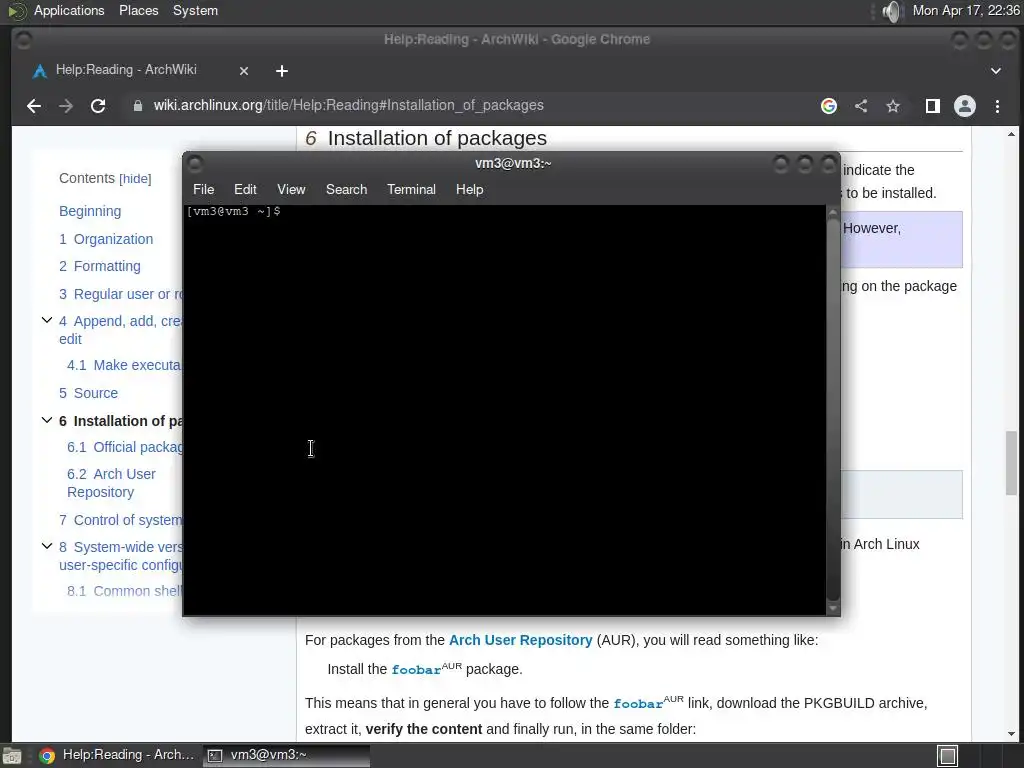Open the terminal Search menu
1024x768 pixels.
(346, 189)
